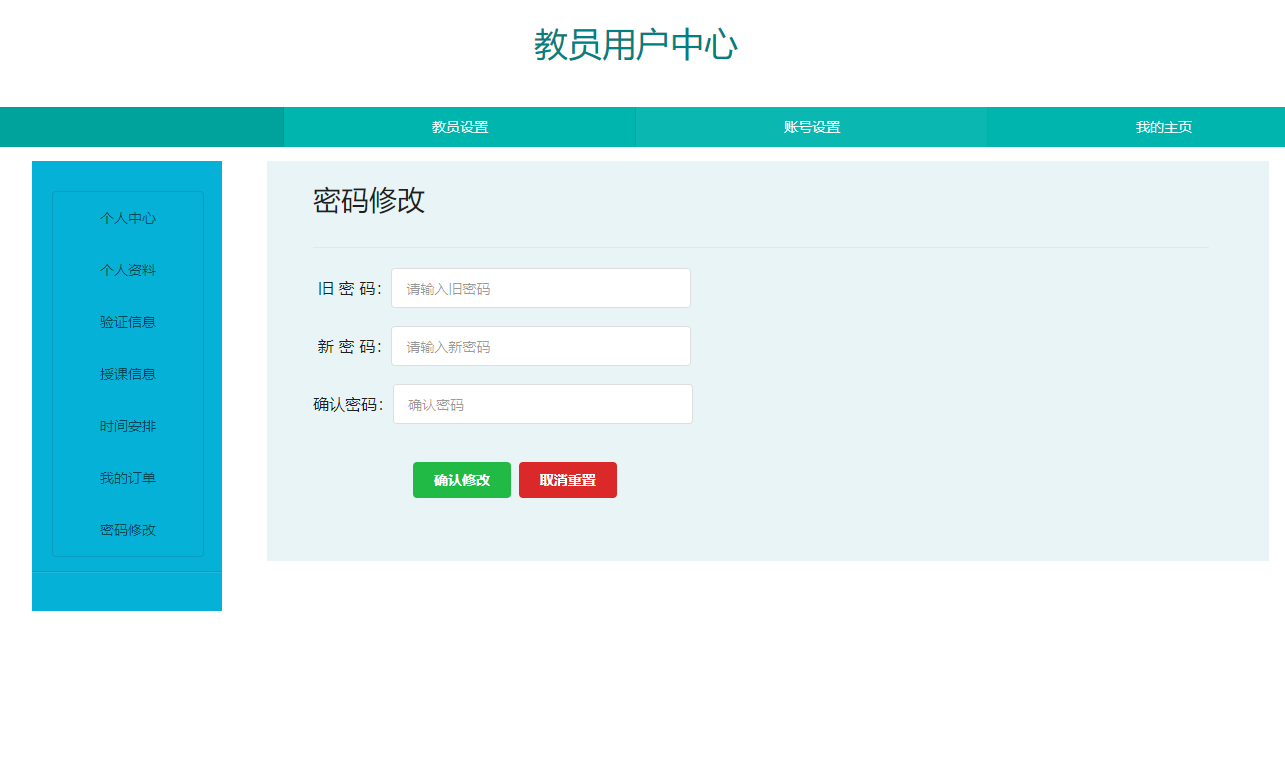This screenshot has width=1285, height=778.
Task: Switch to the 教员设置 tab
Action: click(x=459, y=127)
